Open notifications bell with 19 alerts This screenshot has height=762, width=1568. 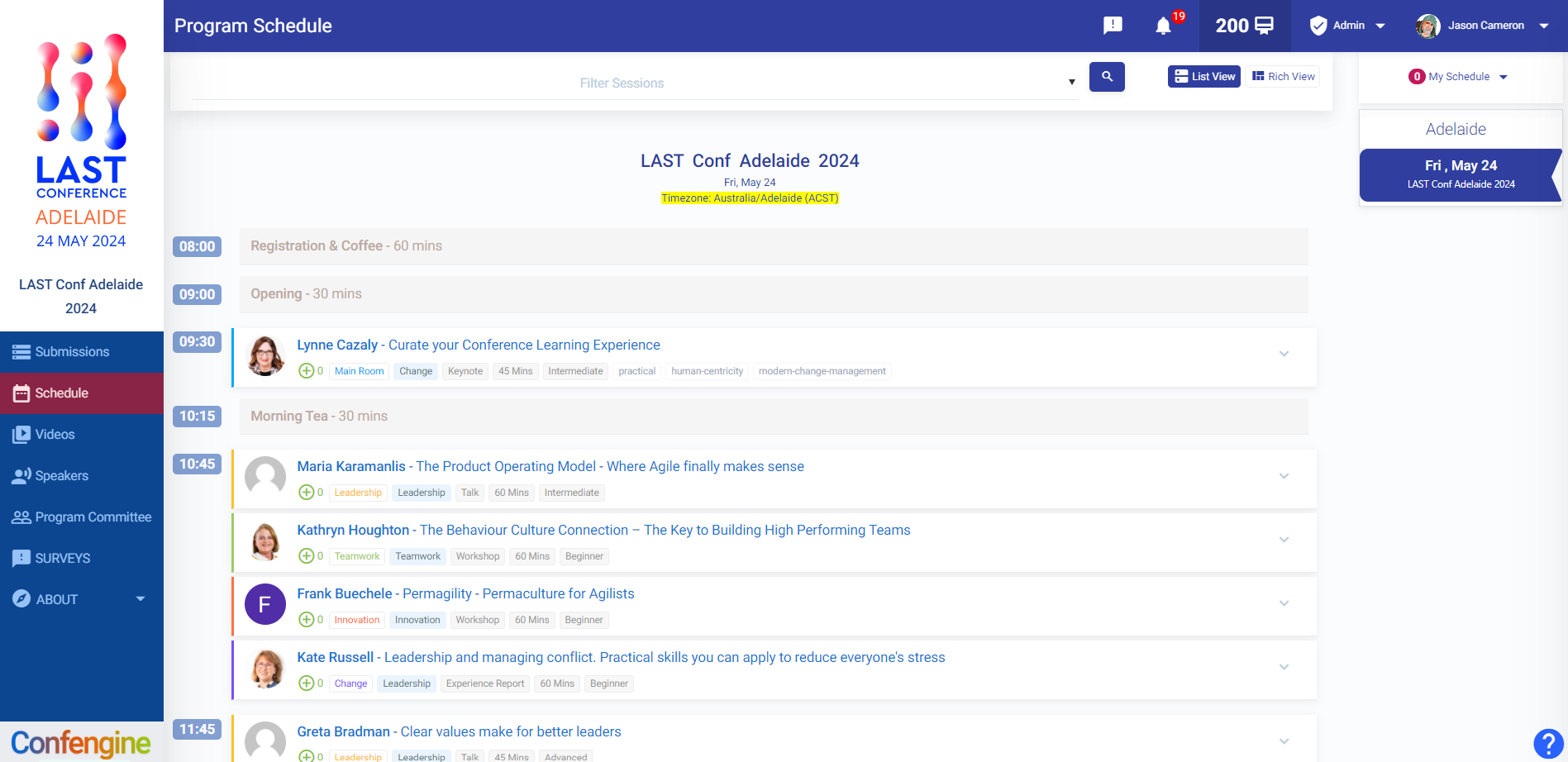(x=1164, y=26)
